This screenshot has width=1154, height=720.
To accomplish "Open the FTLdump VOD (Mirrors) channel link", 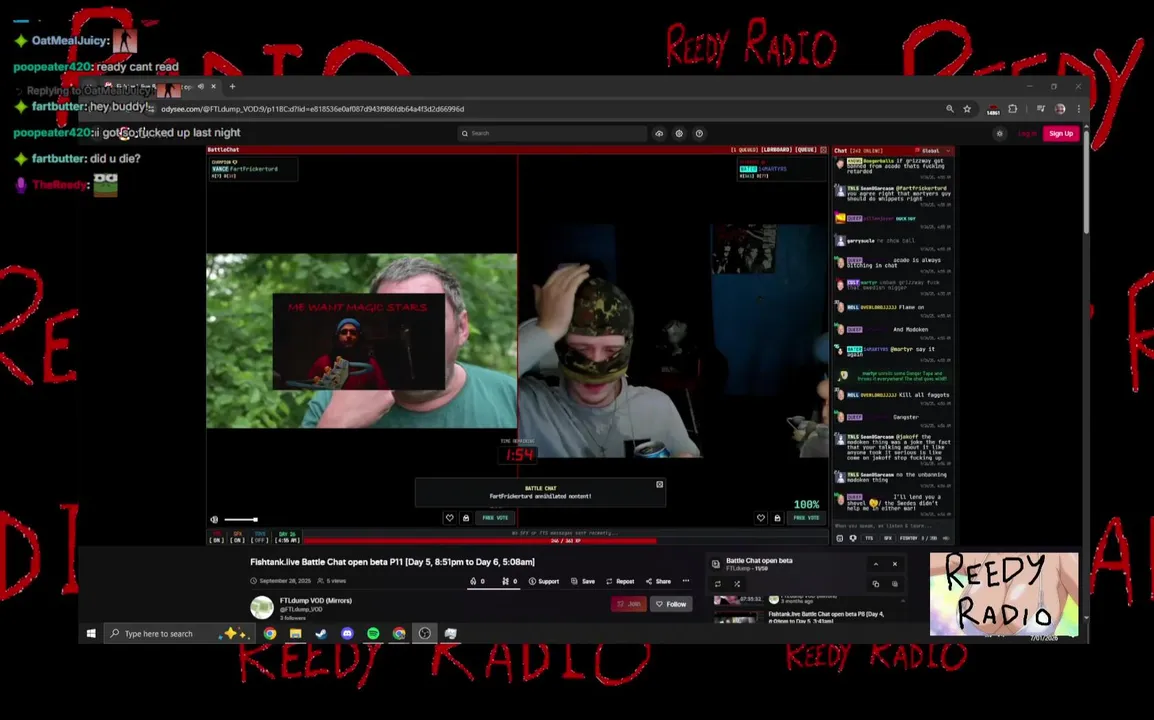I will [x=316, y=601].
